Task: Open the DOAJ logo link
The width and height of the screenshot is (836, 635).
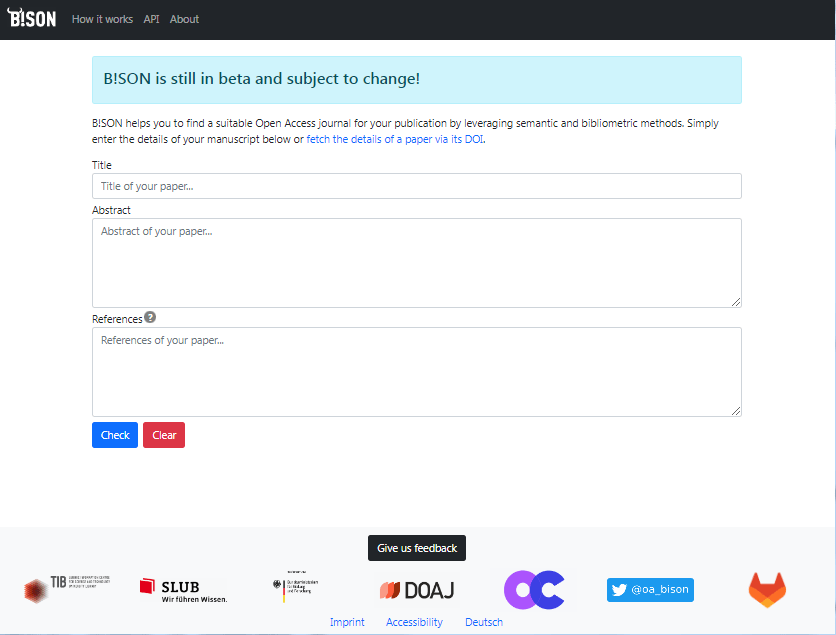Action: click(417, 590)
